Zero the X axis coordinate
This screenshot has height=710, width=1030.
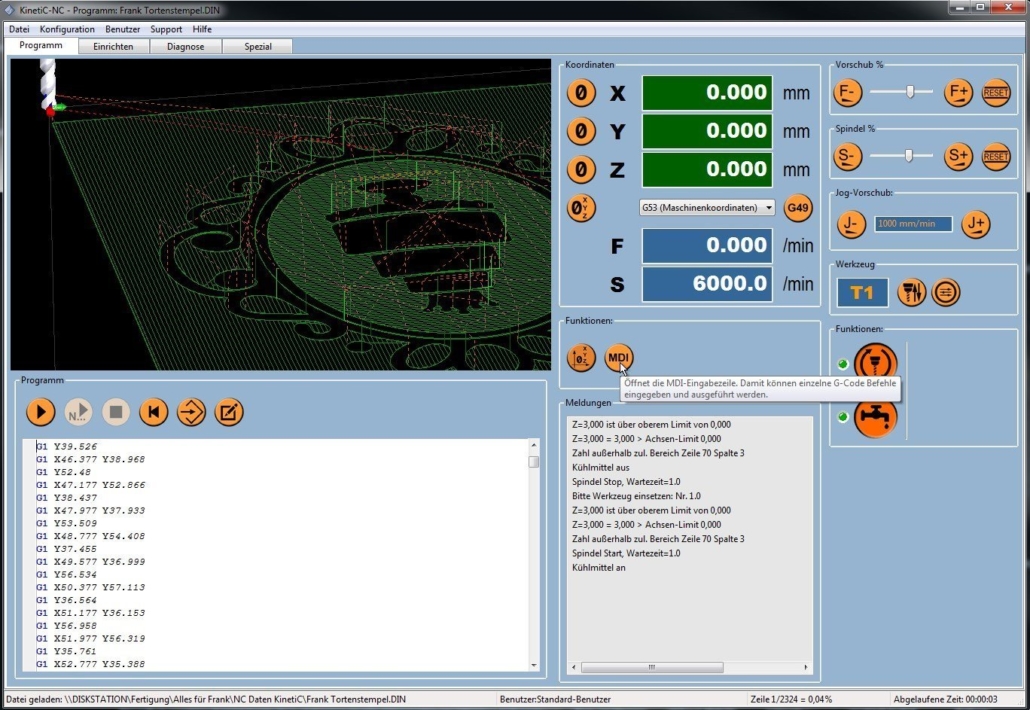pyautogui.click(x=581, y=93)
